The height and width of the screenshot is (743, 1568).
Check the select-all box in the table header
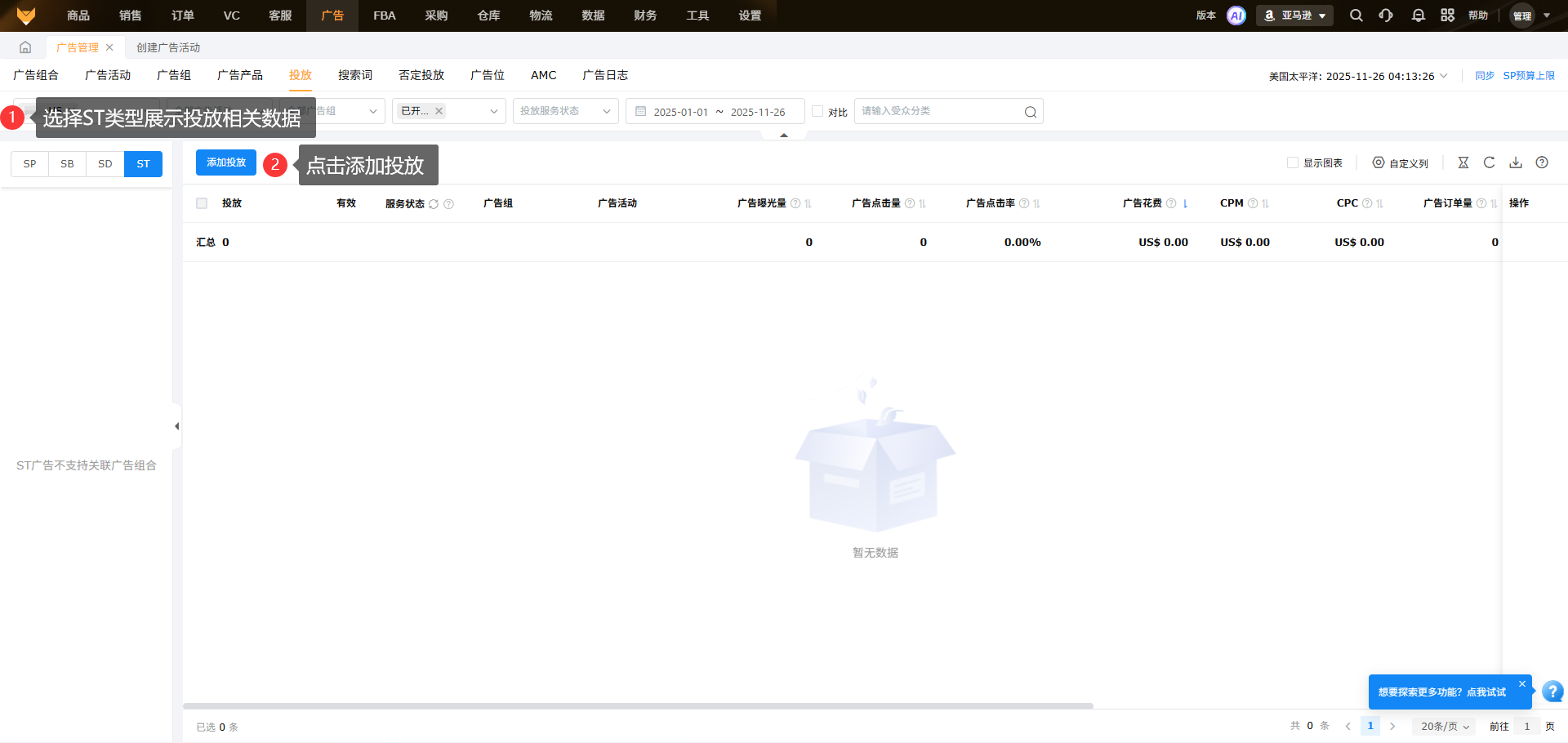(202, 203)
